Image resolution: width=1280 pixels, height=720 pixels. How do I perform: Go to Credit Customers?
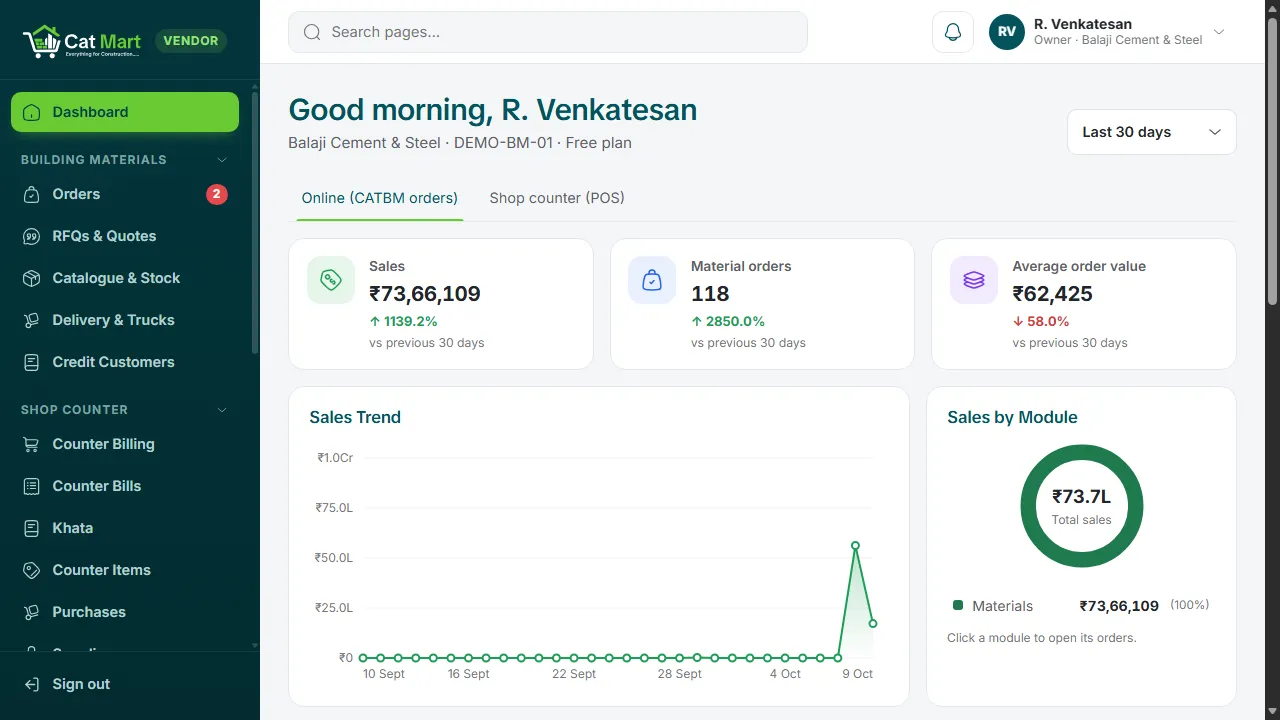(125, 362)
